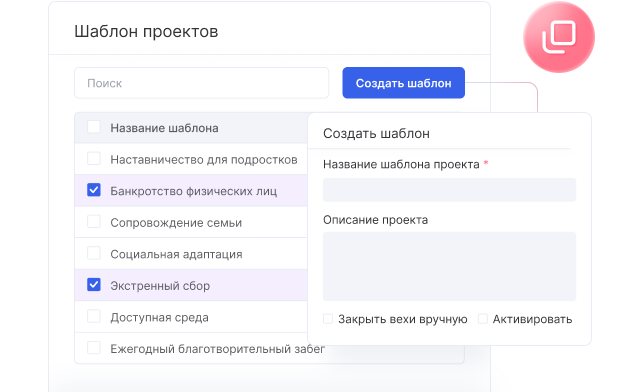Enable the Активировать checkbox
The width and height of the screenshot is (642, 392).
click(x=483, y=319)
